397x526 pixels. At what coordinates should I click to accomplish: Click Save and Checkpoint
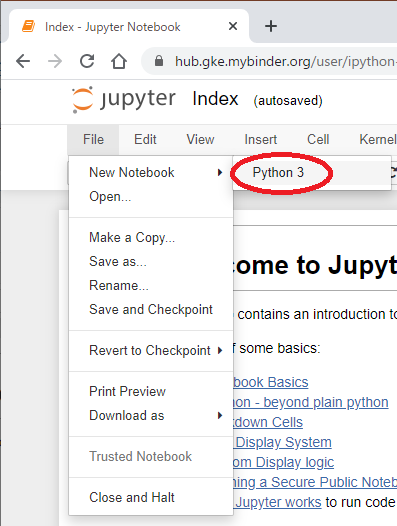tap(151, 309)
